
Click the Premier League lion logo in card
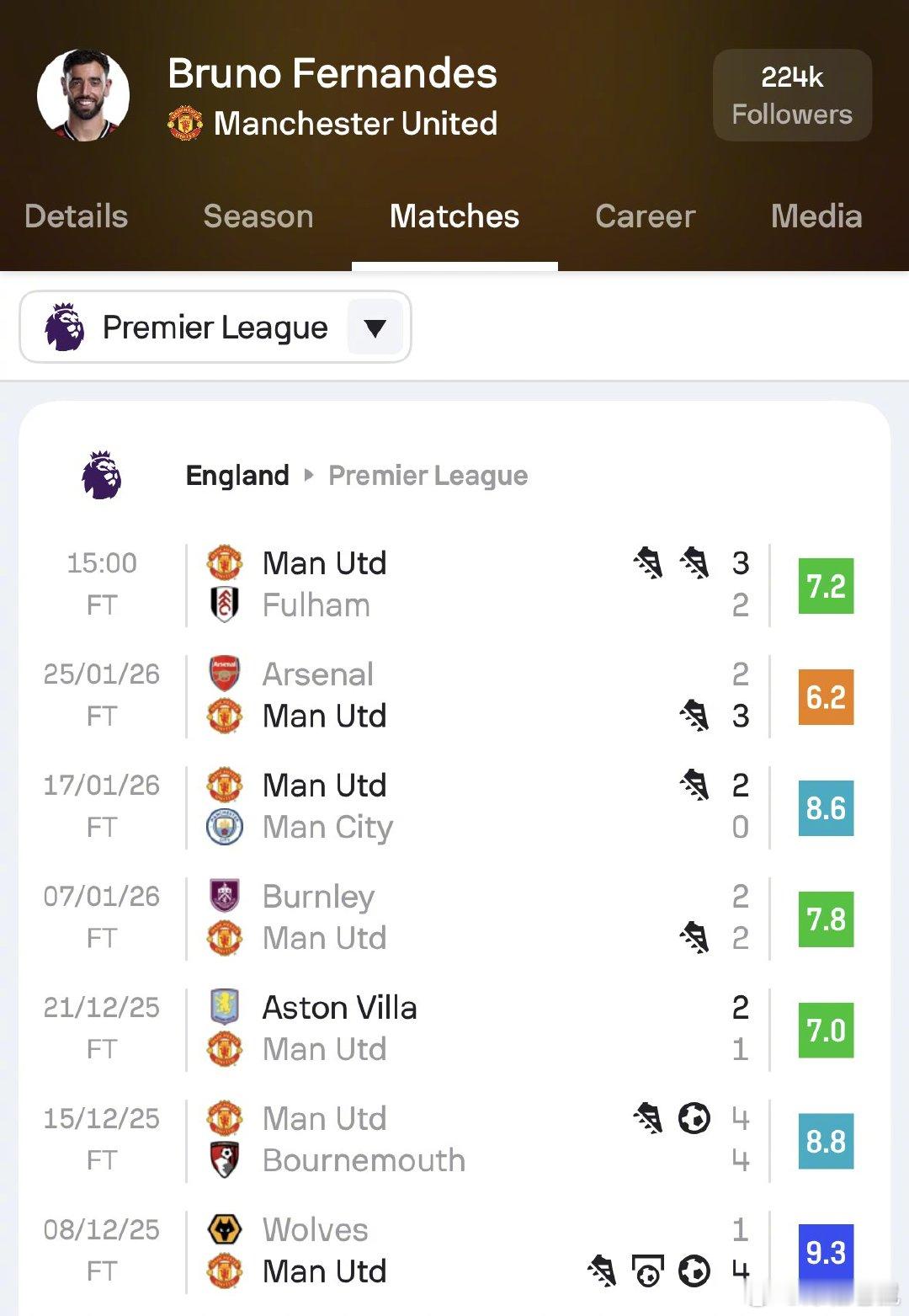[x=102, y=475]
